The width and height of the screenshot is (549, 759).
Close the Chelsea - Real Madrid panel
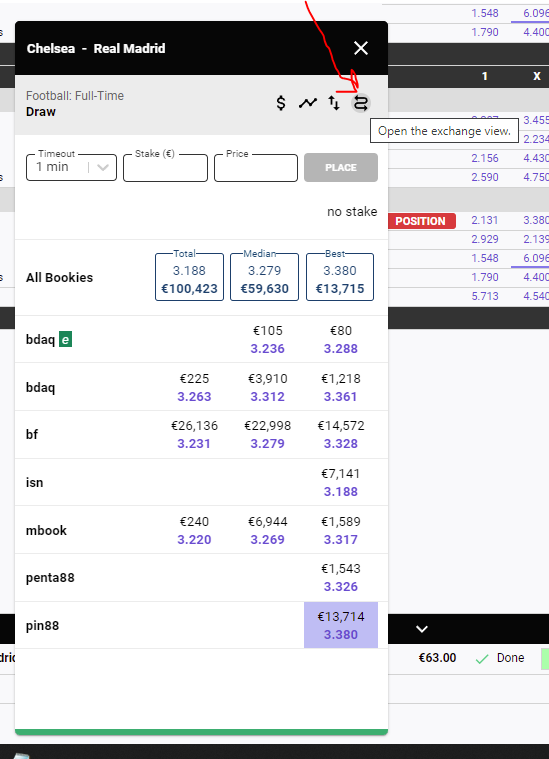click(x=361, y=48)
